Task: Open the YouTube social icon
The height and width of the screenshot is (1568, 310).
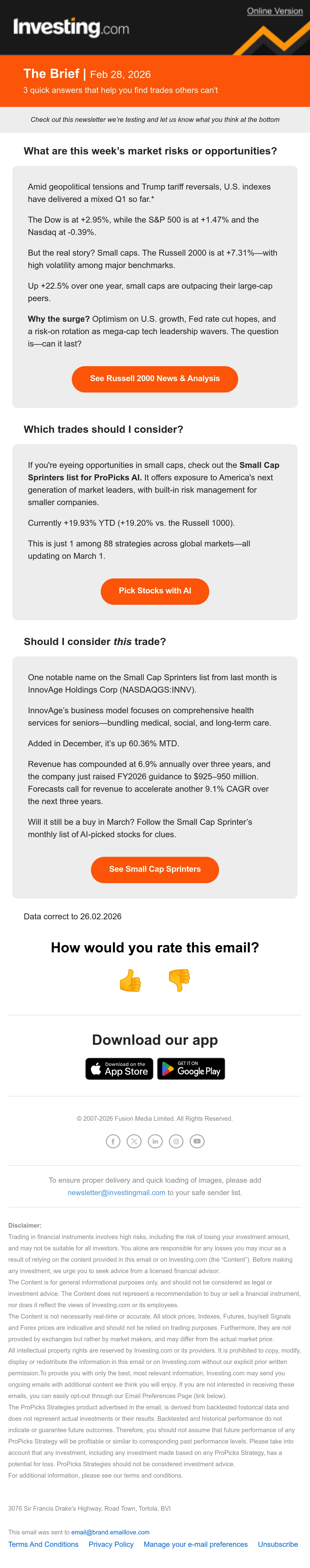Action: coord(197,1141)
